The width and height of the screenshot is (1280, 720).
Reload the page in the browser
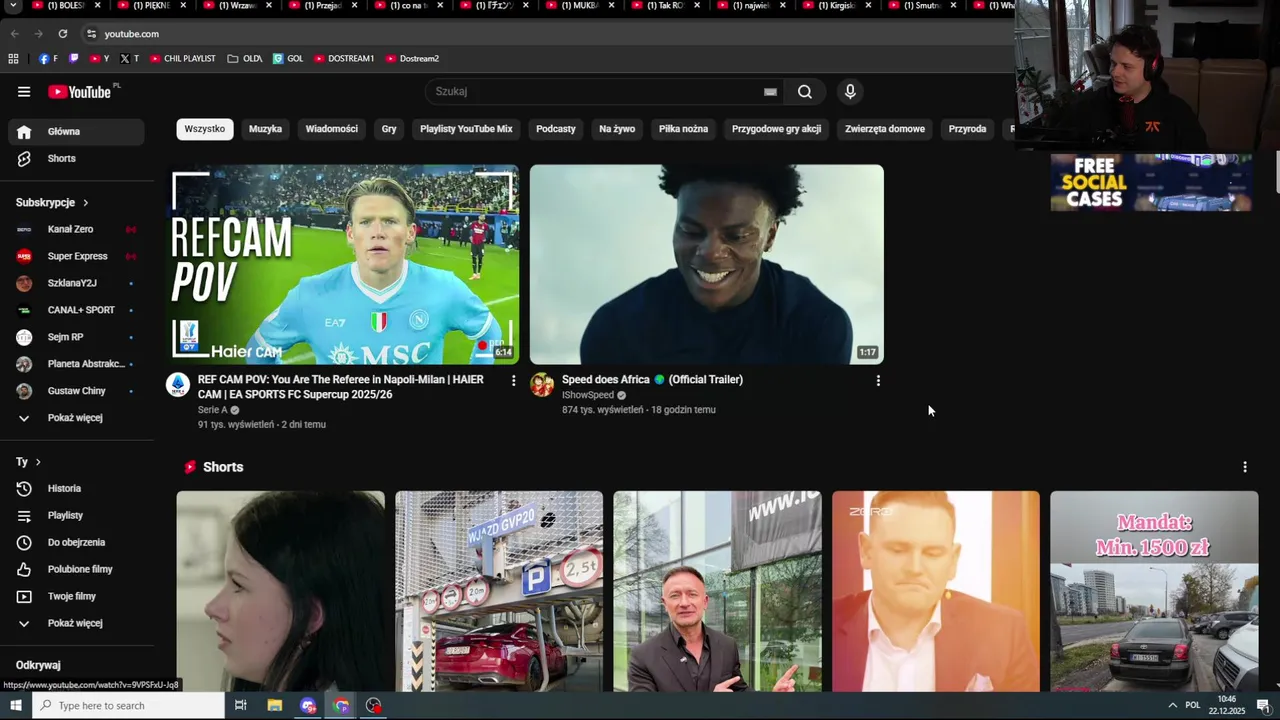(x=62, y=34)
